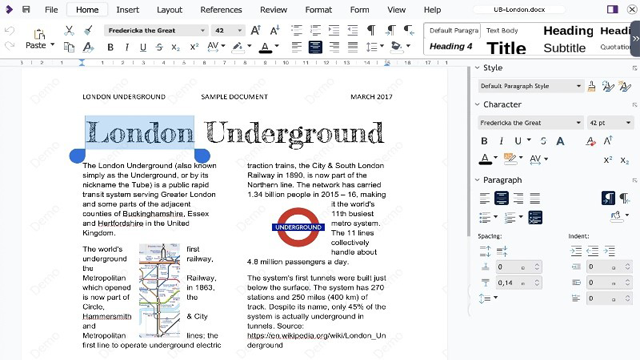Click below paragraph spacing 0,14 field
The image size is (640, 360).
pyautogui.click(x=519, y=283)
